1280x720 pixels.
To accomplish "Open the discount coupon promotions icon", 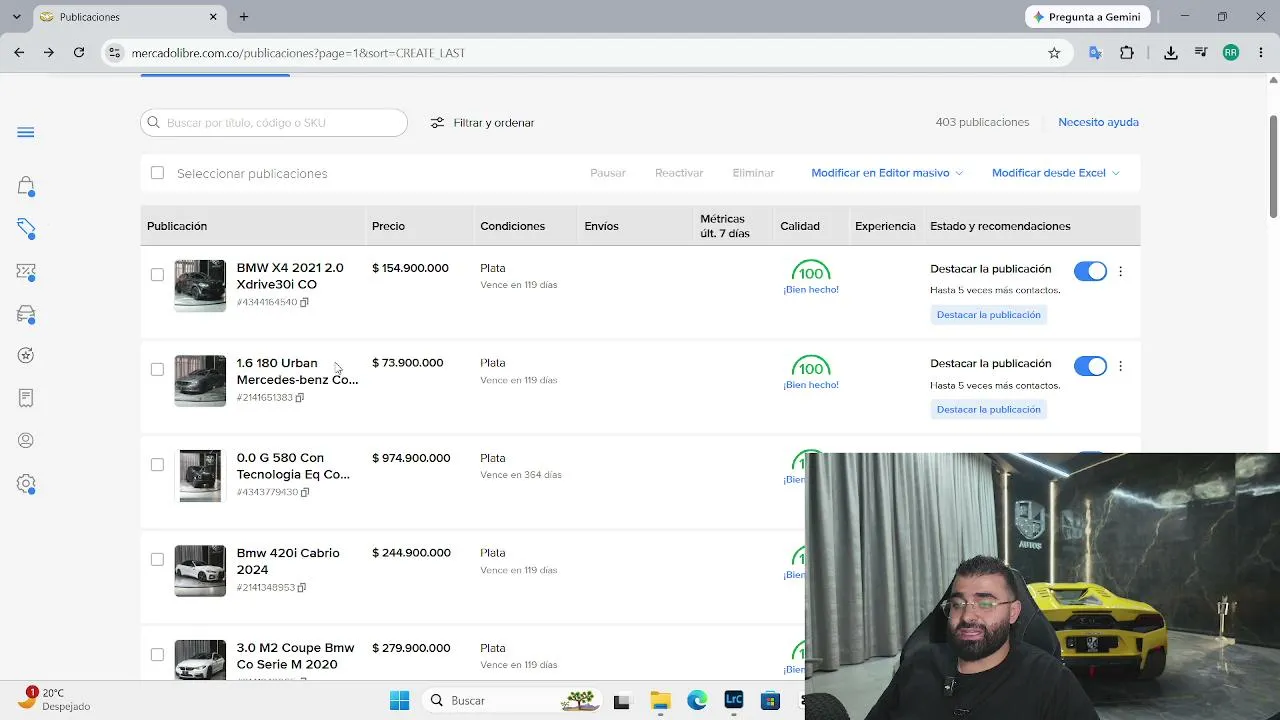I will (x=26, y=272).
